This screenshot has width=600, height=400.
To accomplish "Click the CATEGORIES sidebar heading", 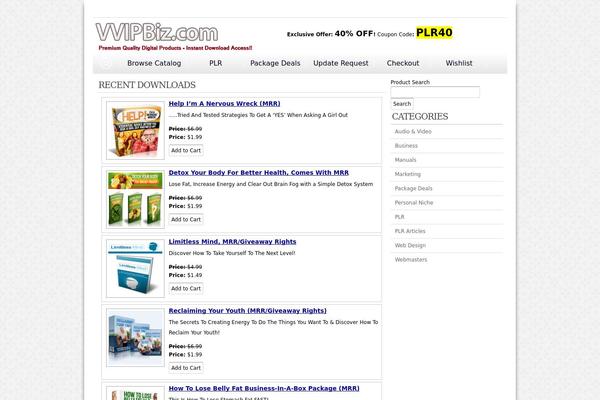I will pos(420,116).
